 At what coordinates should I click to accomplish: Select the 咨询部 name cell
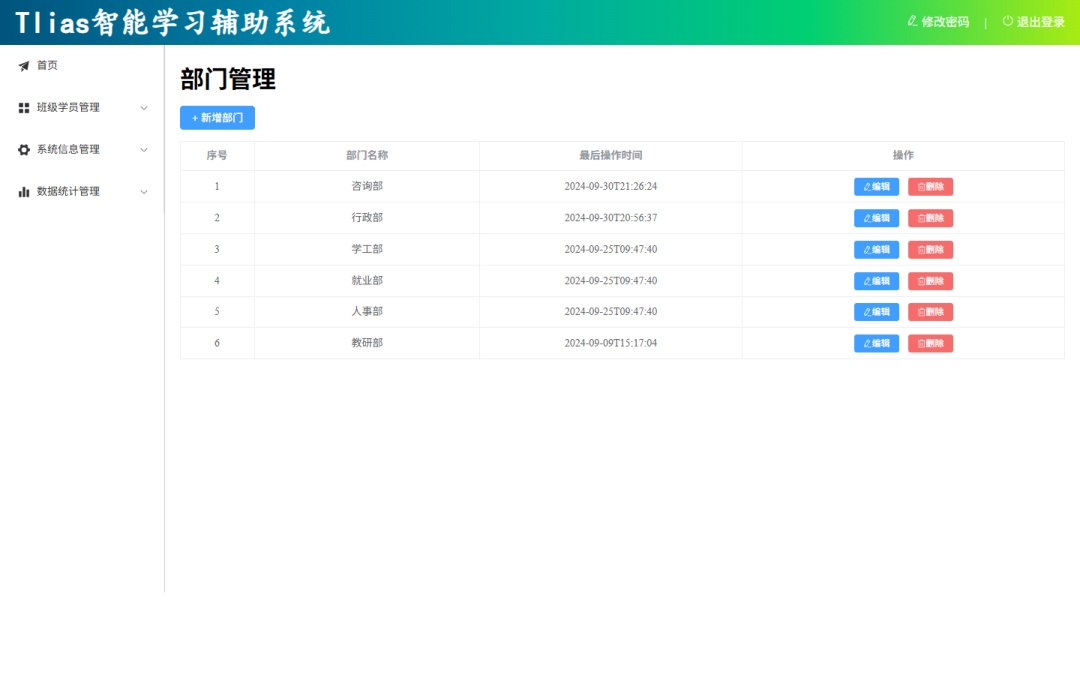367,187
